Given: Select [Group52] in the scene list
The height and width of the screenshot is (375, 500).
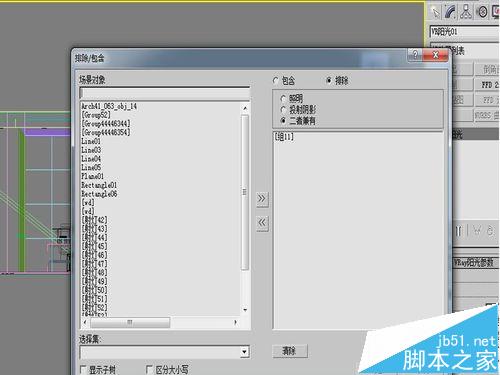Looking at the screenshot, I should [96, 115].
